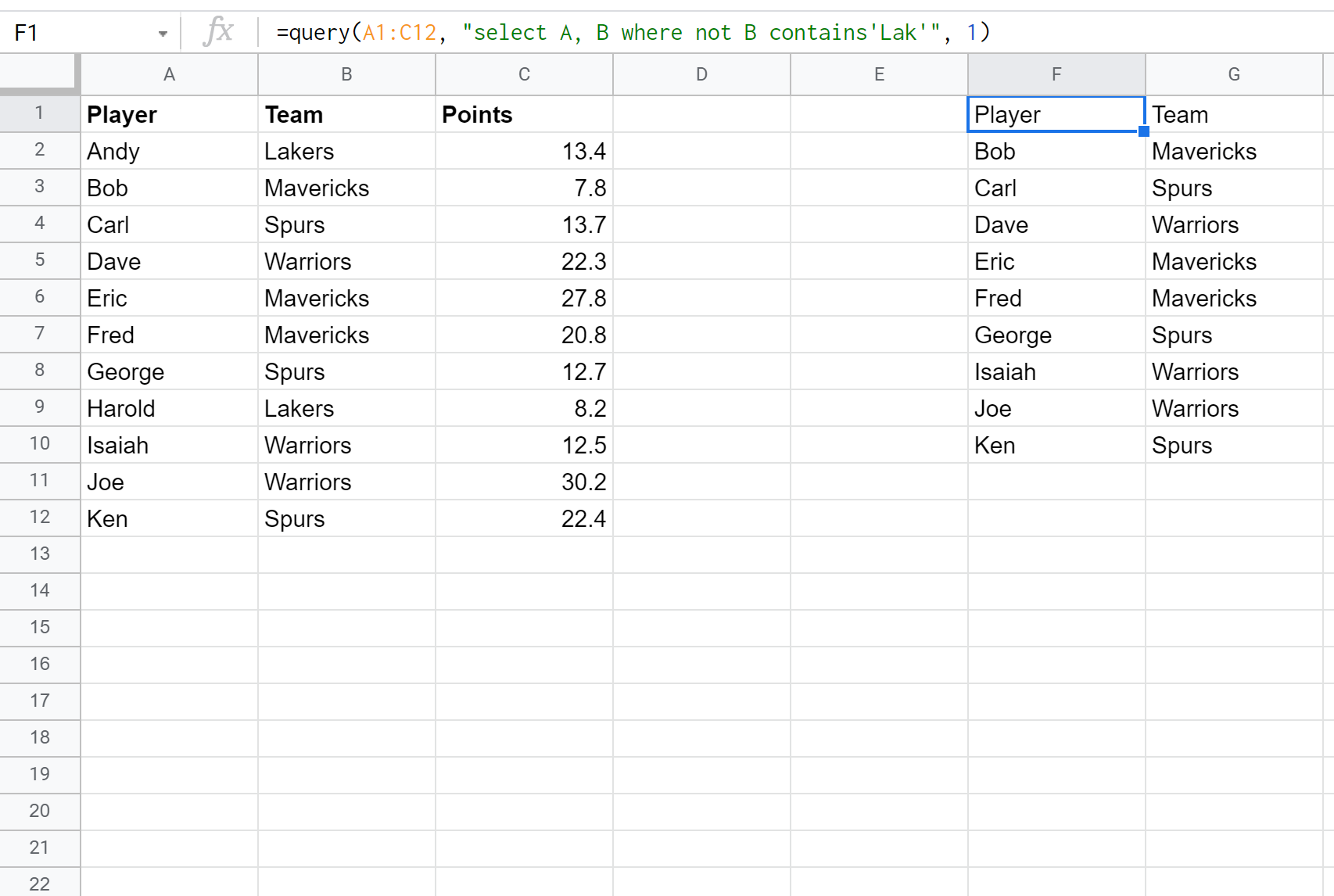This screenshot has width=1334, height=896.
Task: Select the cell with value 30.2
Action: coord(524,482)
